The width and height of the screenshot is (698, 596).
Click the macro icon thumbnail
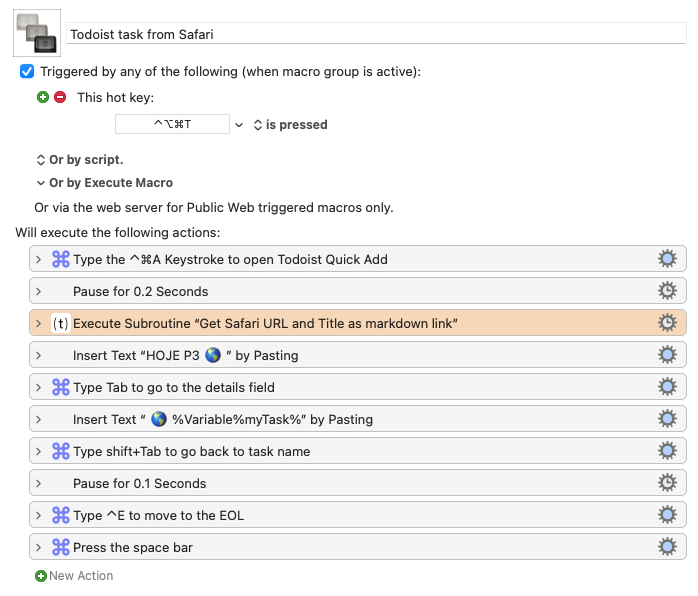click(37, 33)
